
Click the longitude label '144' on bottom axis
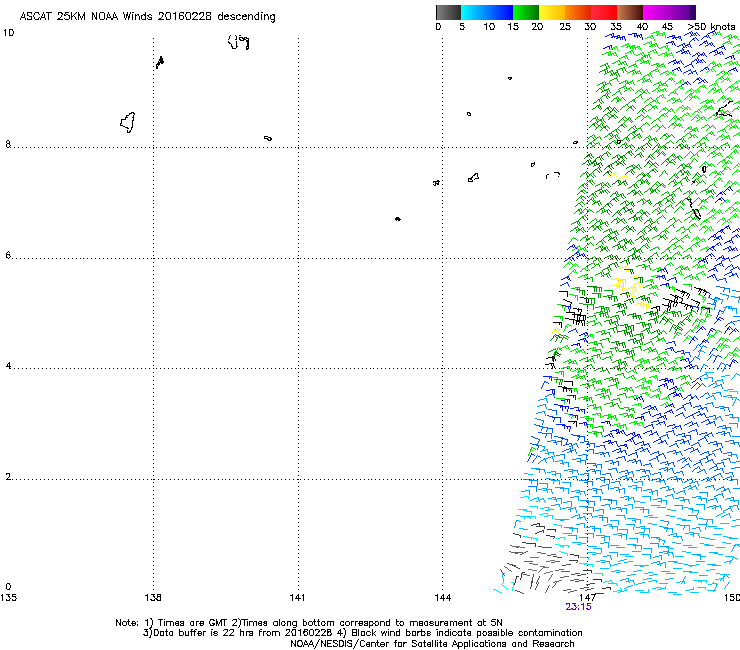click(443, 598)
